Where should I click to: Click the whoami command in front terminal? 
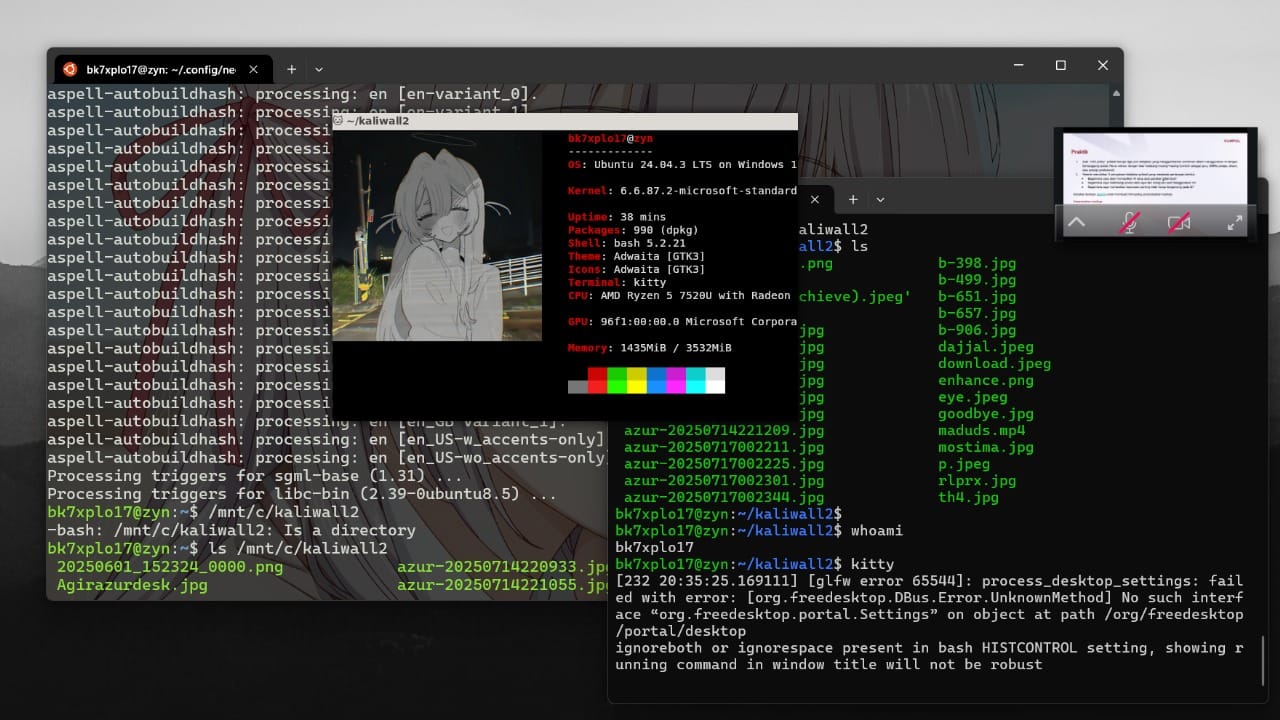tap(877, 531)
